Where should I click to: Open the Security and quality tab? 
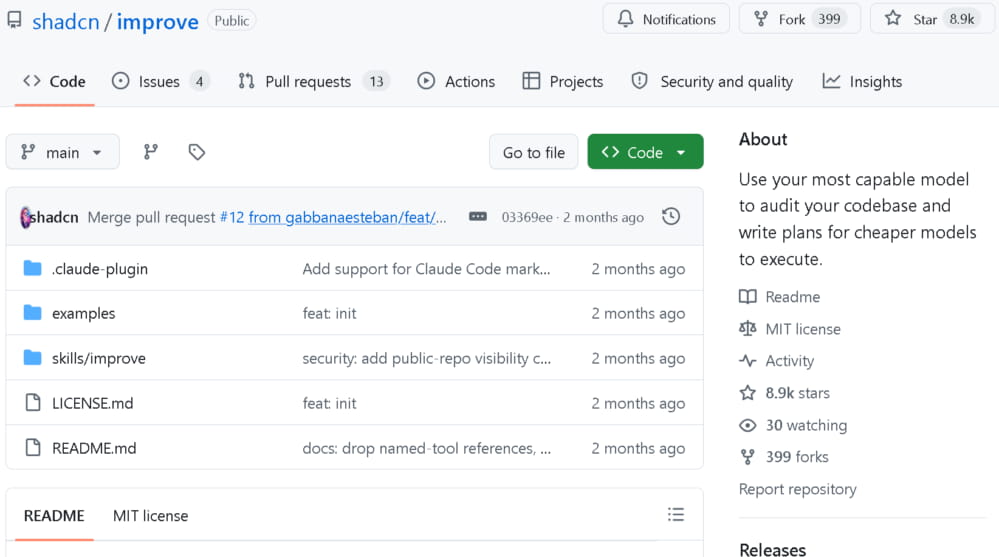click(712, 82)
